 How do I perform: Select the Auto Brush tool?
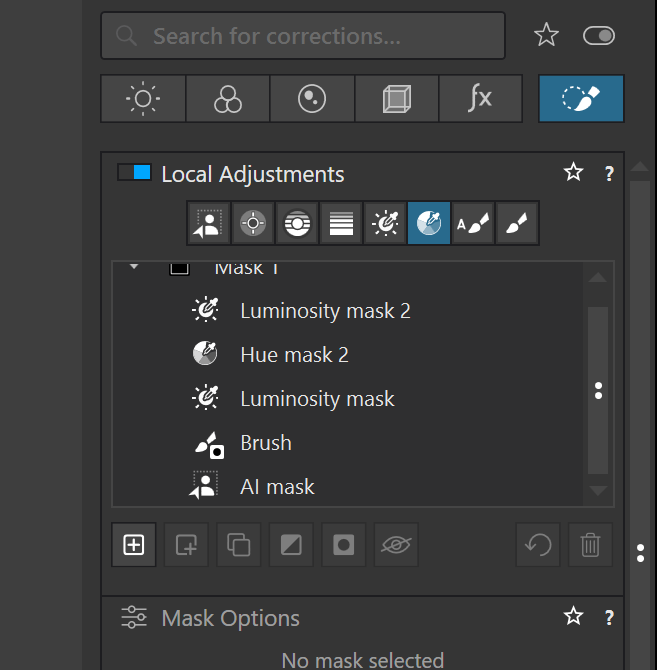472,223
